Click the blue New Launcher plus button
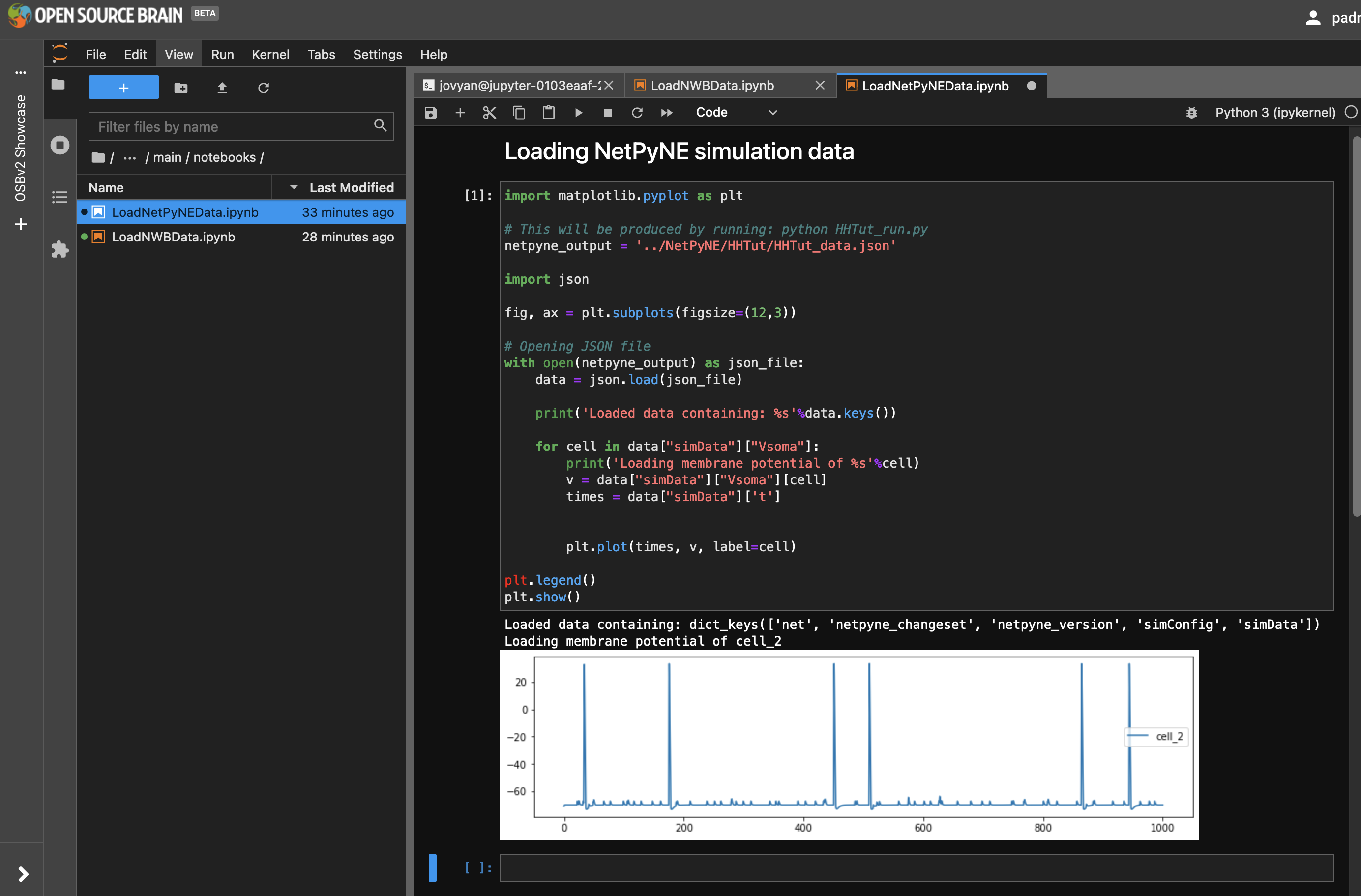The width and height of the screenshot is (1361, 896). pos(123,88)
